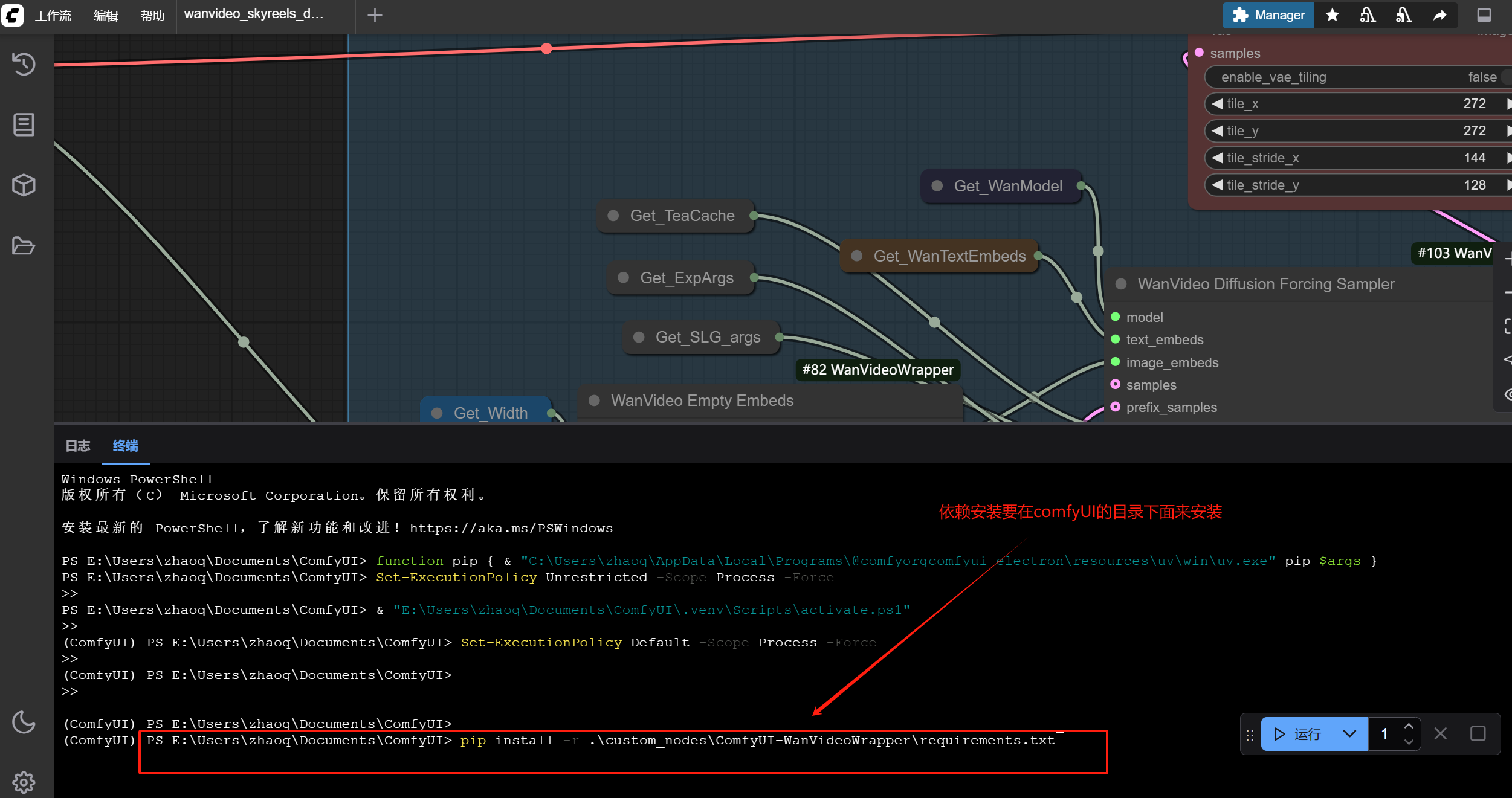Click the Manager button

1268,15
